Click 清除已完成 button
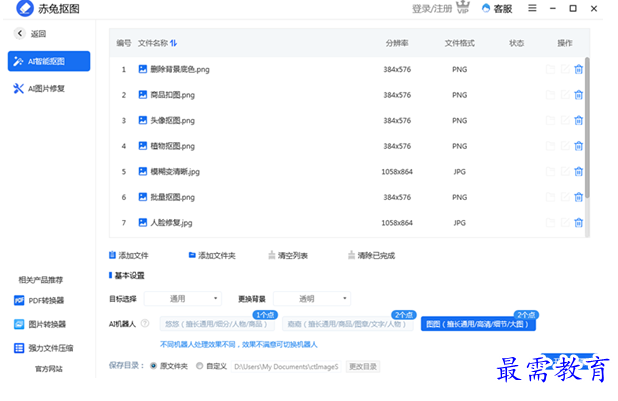 pyautogui.click(x=371, y=256)
